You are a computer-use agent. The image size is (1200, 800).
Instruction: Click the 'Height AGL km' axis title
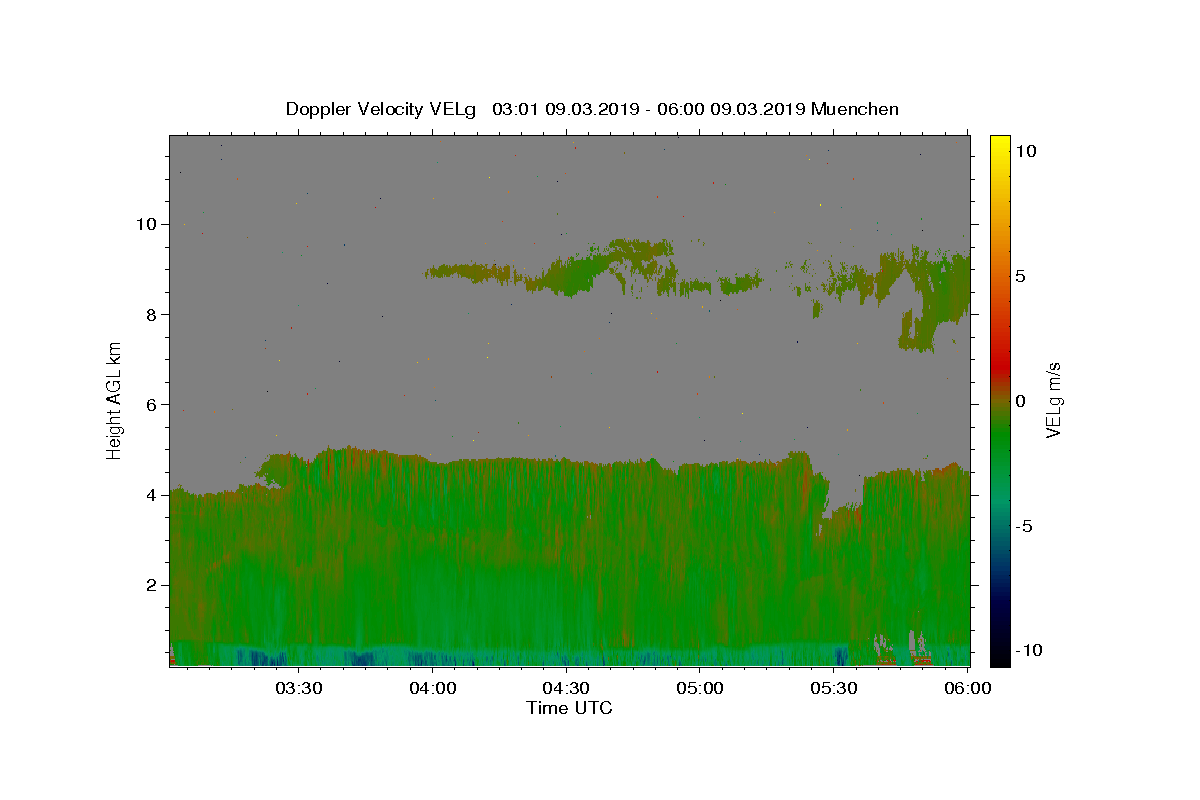[x=115, y=399]
